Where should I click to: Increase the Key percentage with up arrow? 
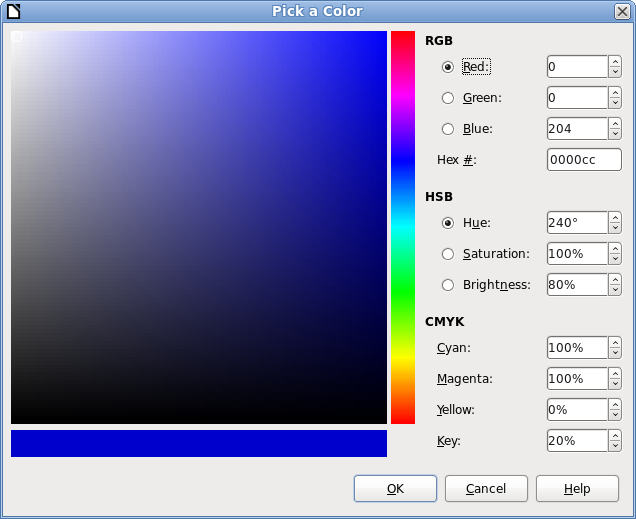(614, 435)
